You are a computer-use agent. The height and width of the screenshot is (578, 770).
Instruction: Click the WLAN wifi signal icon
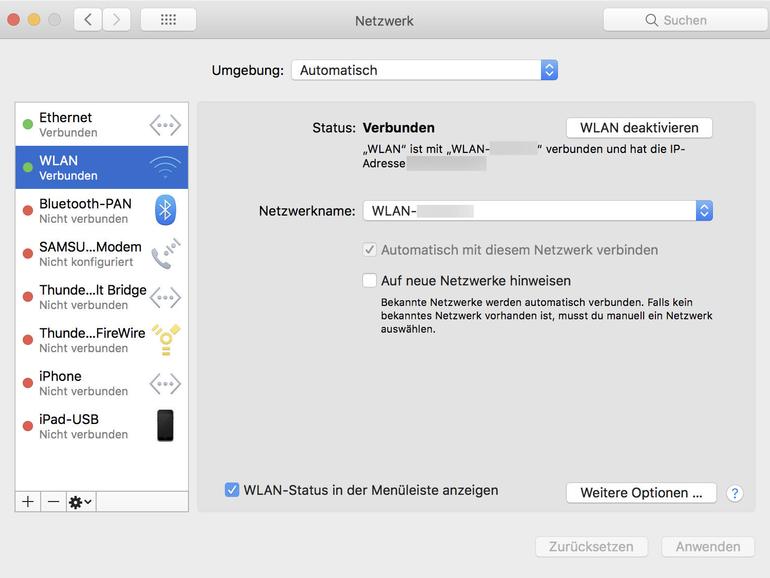coord(165,167)
